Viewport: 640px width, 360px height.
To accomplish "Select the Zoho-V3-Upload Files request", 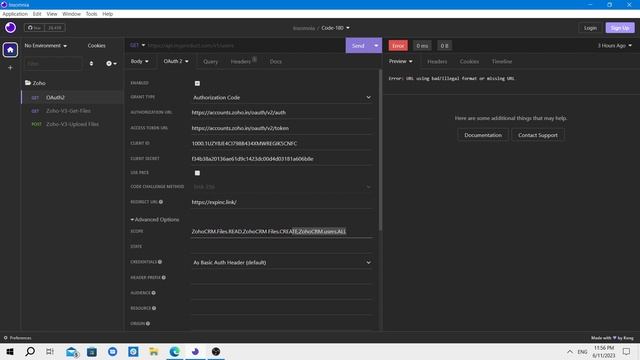I will tap(73, 124).
